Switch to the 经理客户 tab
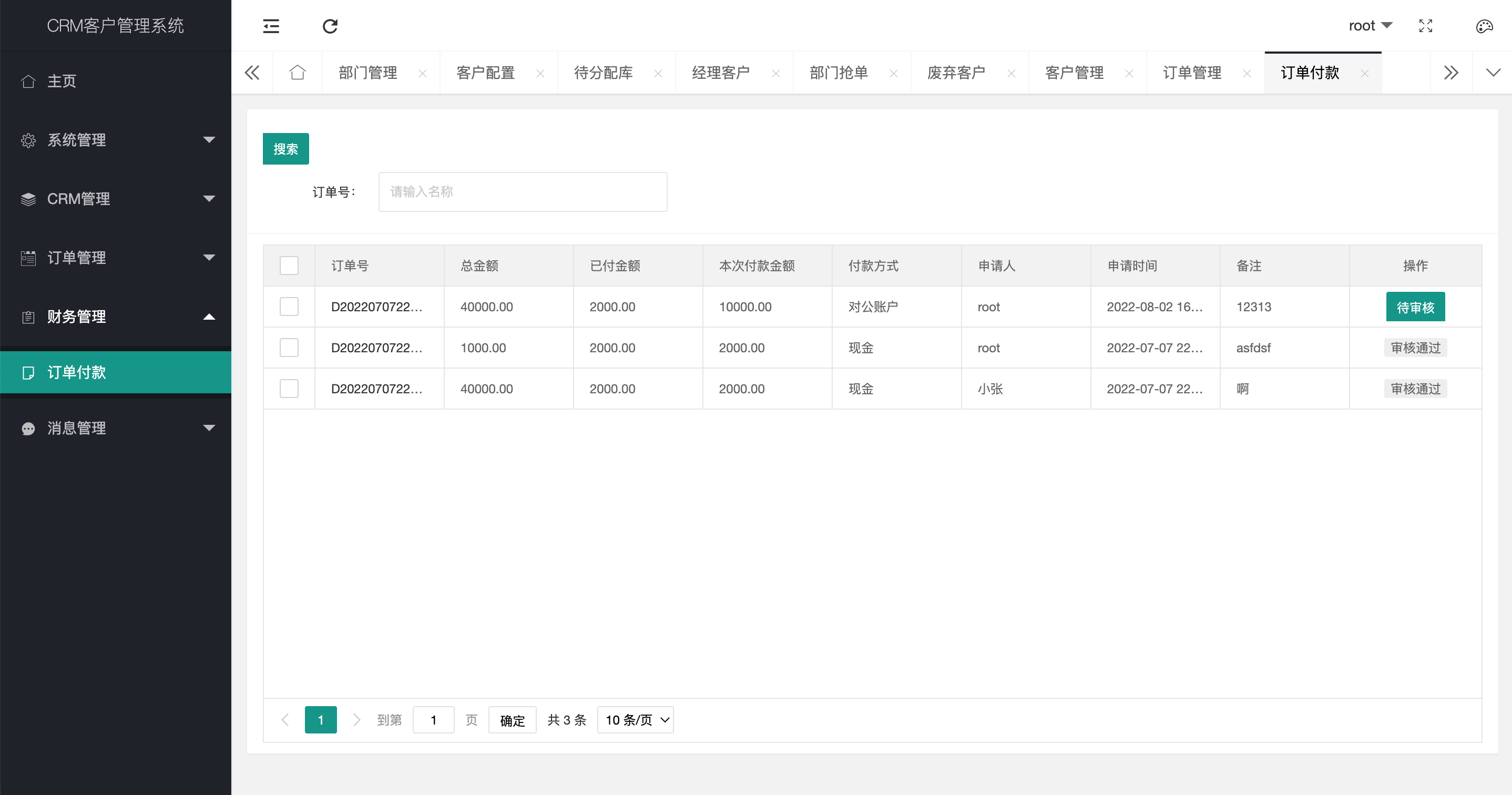 click(x=721, y=73)
